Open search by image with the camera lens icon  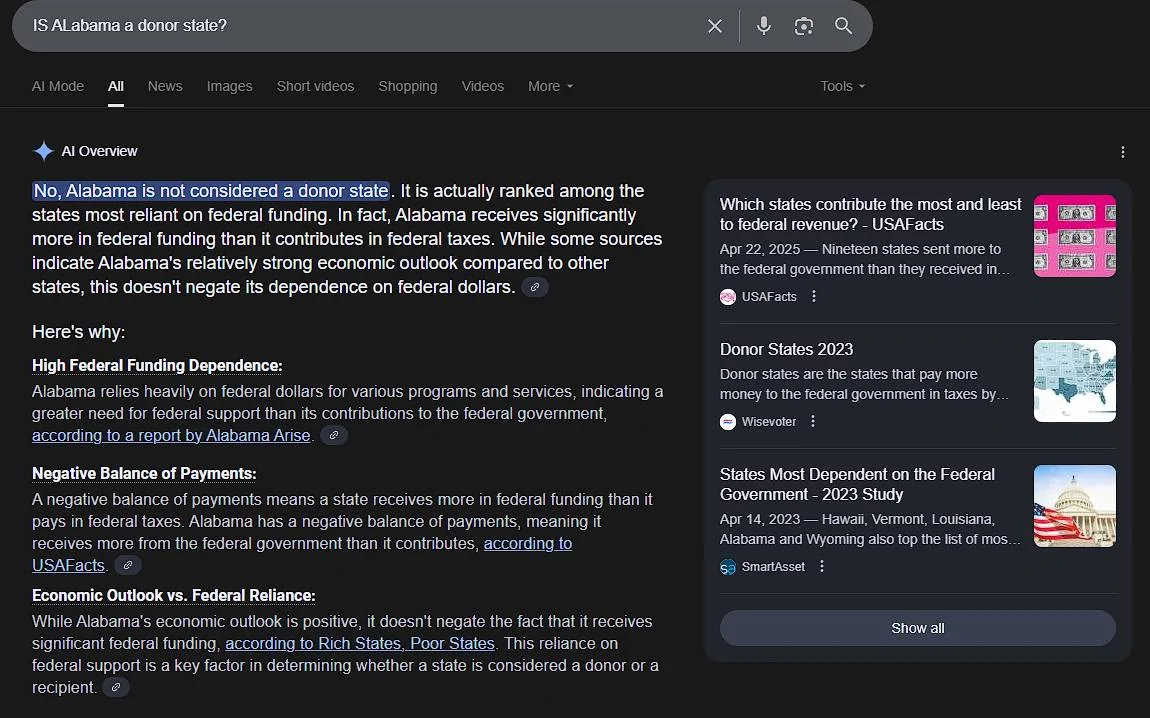(804, 26)
